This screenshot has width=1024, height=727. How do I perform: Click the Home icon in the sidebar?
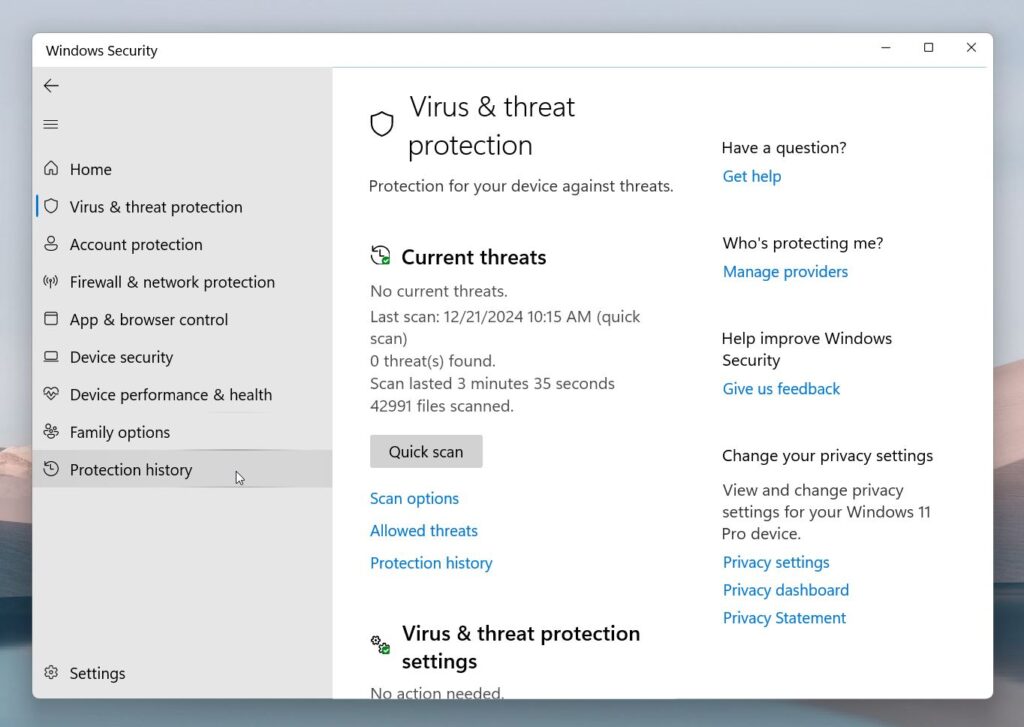tap(51, 169)
